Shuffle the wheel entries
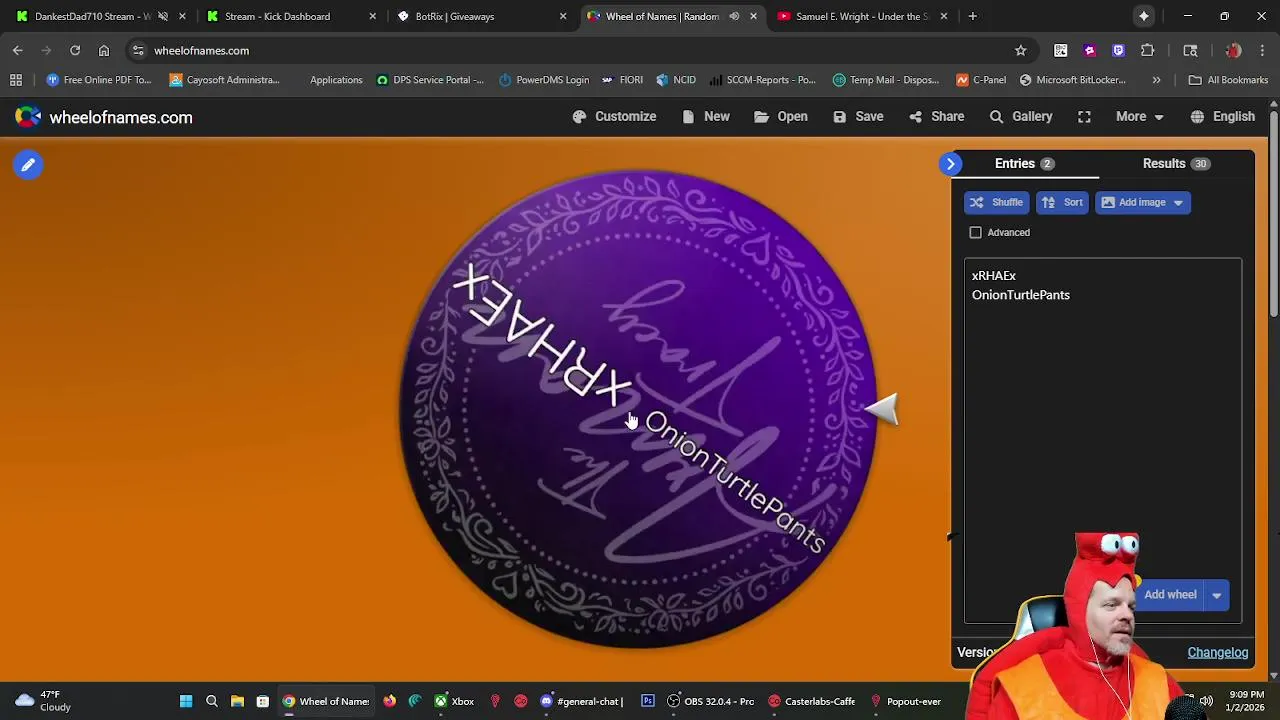1280x720 pixels. pos(996,202)
